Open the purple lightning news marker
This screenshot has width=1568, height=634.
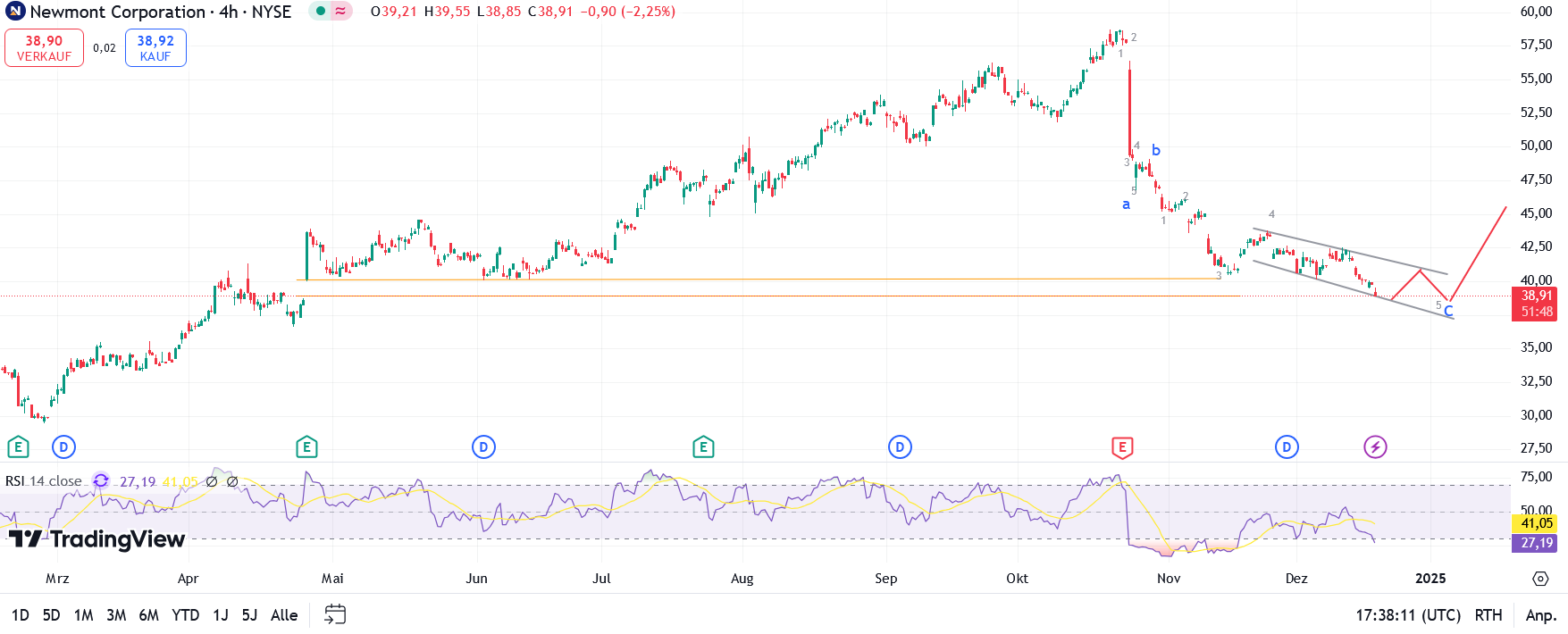pyautogui.click(x=1375, y=447)
